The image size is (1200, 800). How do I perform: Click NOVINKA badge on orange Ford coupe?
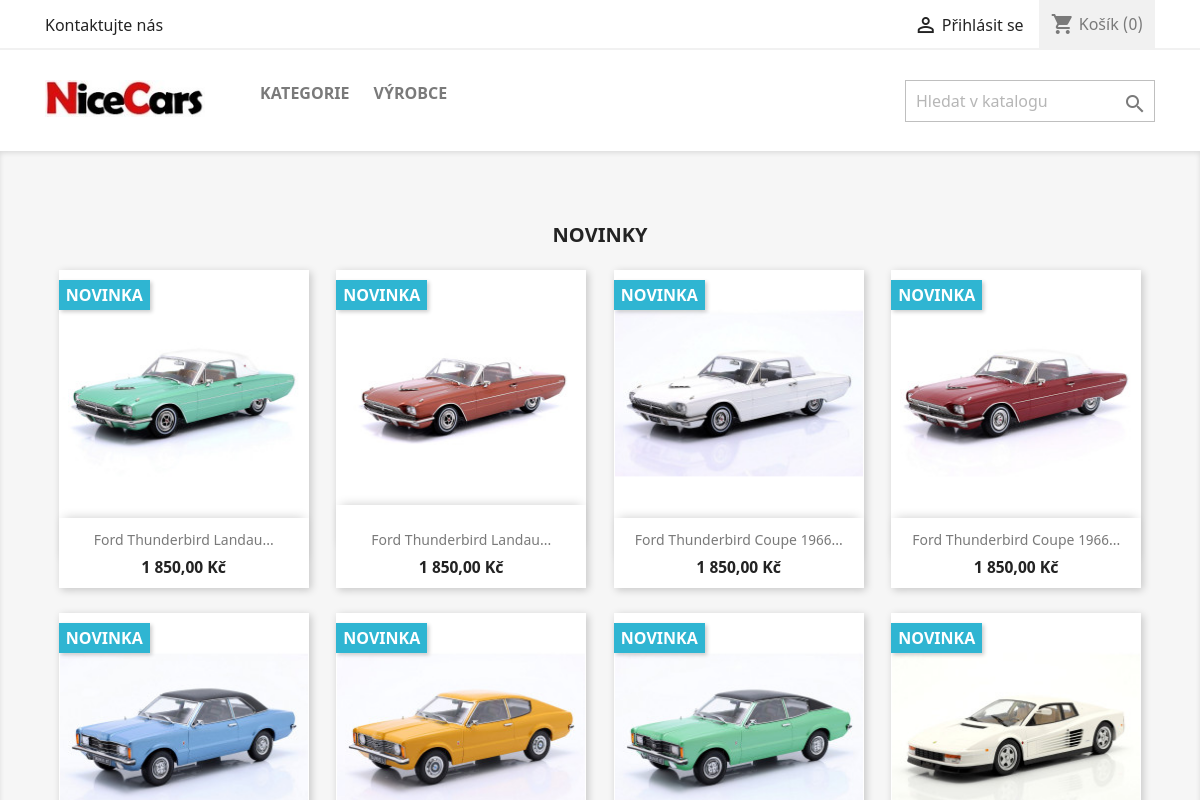click(x=381, y=638)
